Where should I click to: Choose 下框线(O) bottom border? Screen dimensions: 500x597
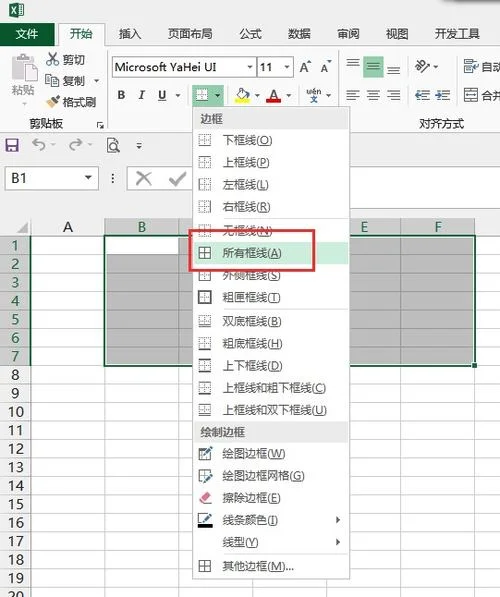click(x=271, y=140)
